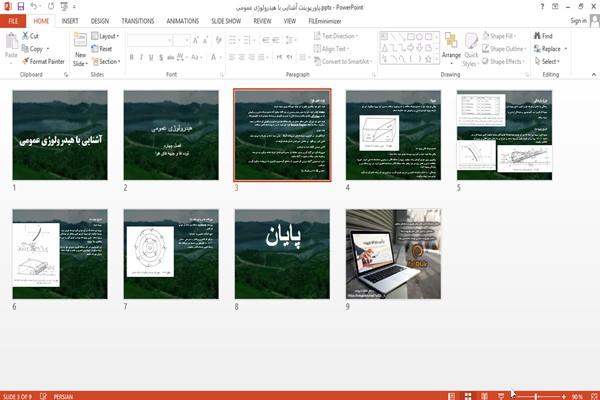Select slide 8 thumbnail
The height and width of the screenshot is (400, 600).
pos(282,254)
